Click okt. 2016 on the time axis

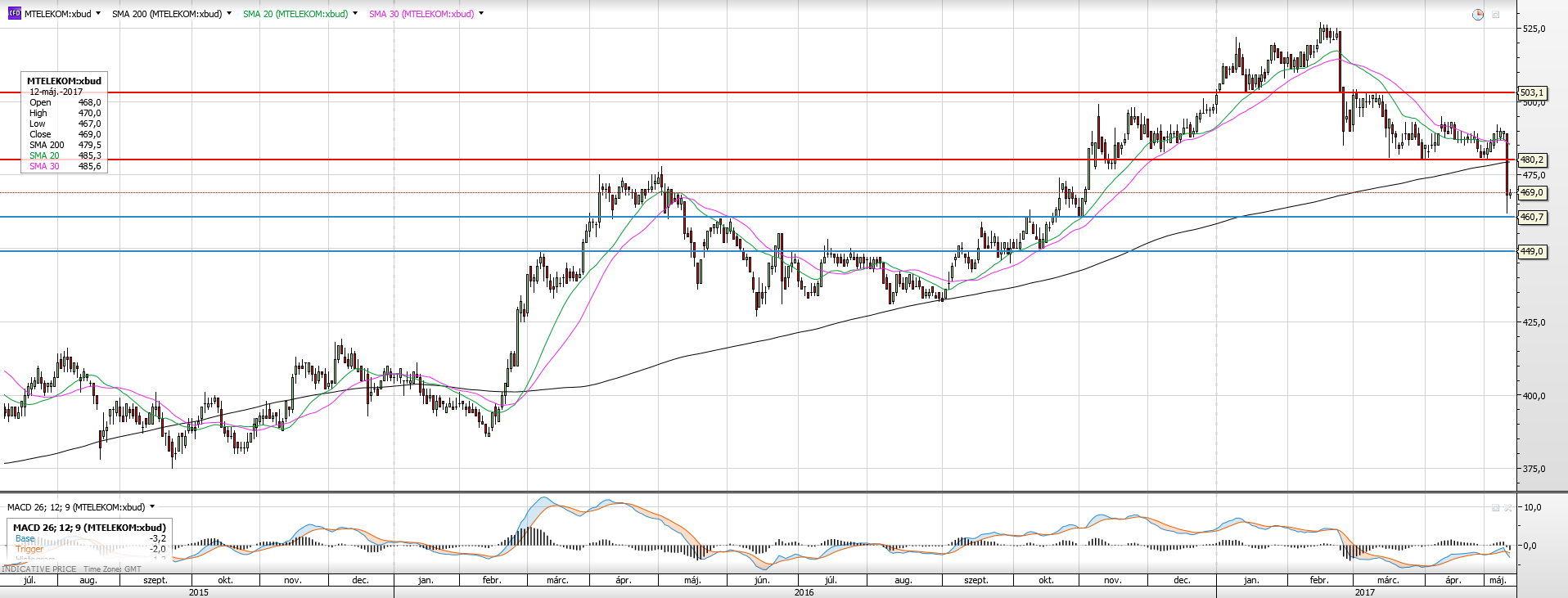tap(1046, 580)
